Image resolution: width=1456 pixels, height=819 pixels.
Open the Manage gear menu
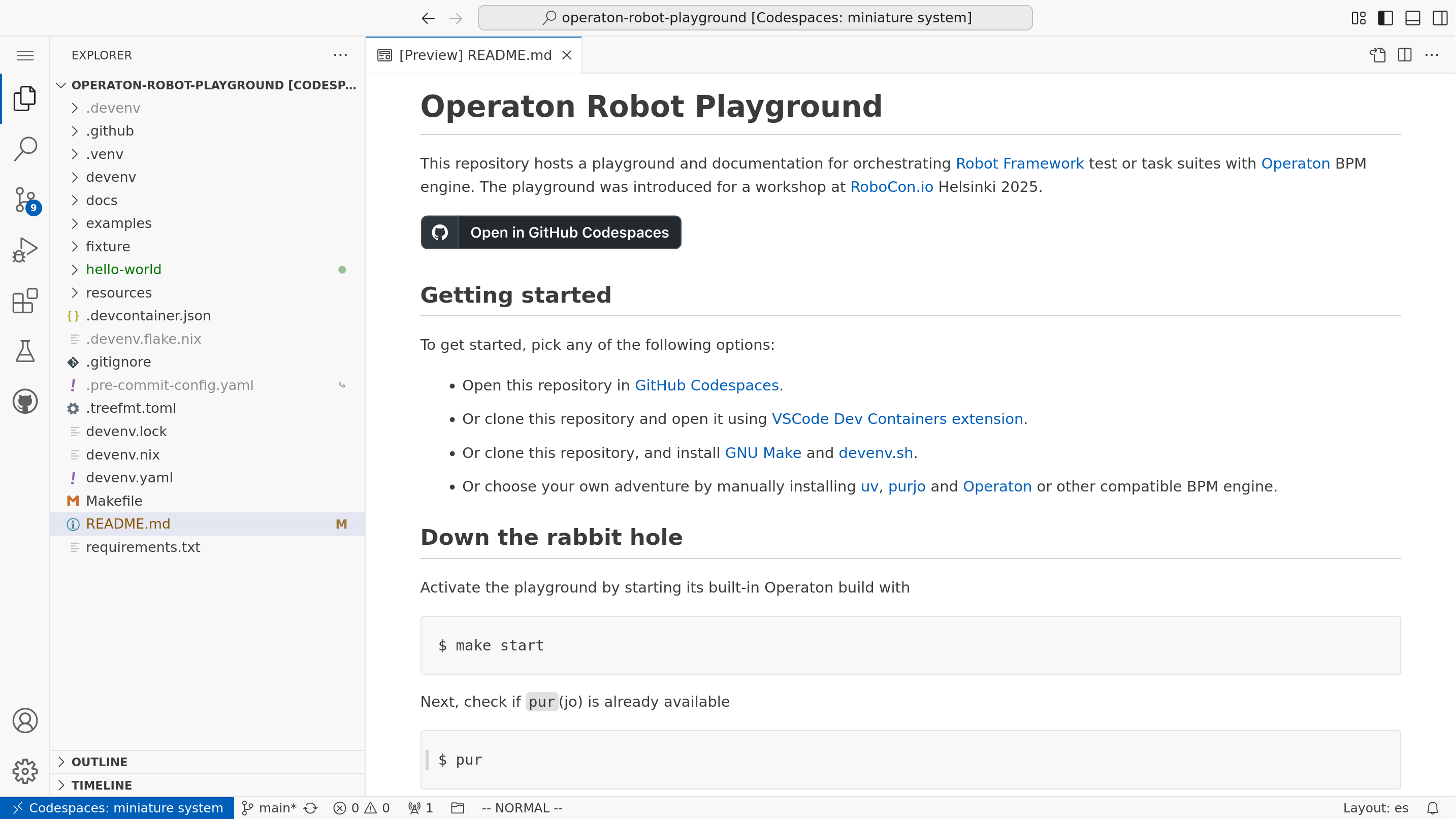click(x=25, y=771)
